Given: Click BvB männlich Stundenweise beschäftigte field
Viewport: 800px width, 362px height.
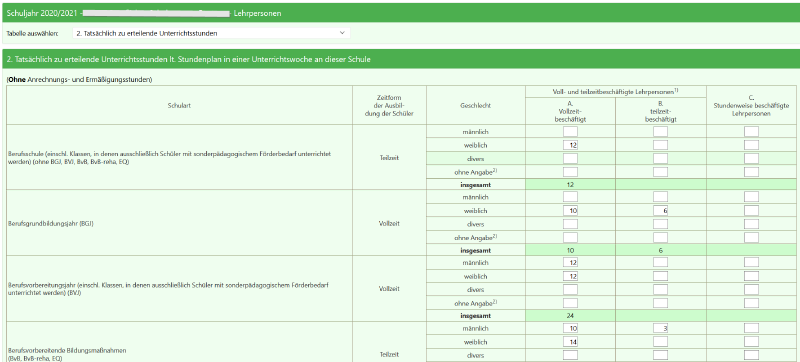Looking at the screenshot, I should [x=751, y=328].
